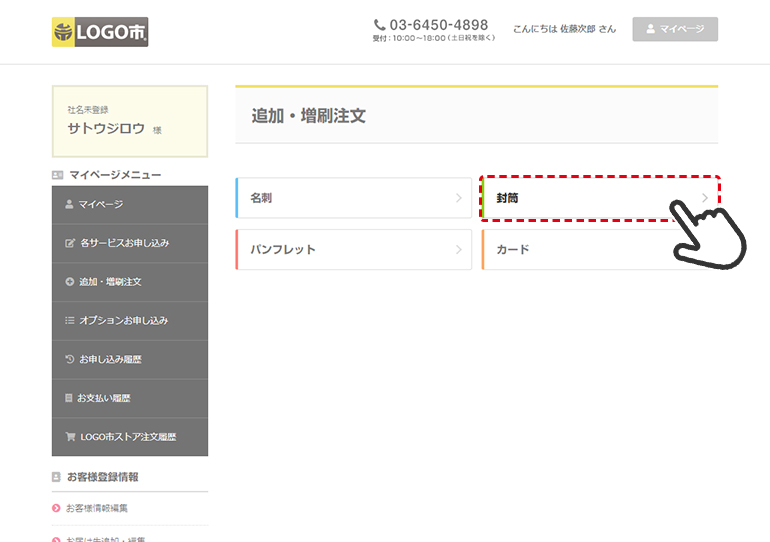Open お支払い履歴 in sidebar
The height and width of the screenshot is (542, 770).
(130, 398)
